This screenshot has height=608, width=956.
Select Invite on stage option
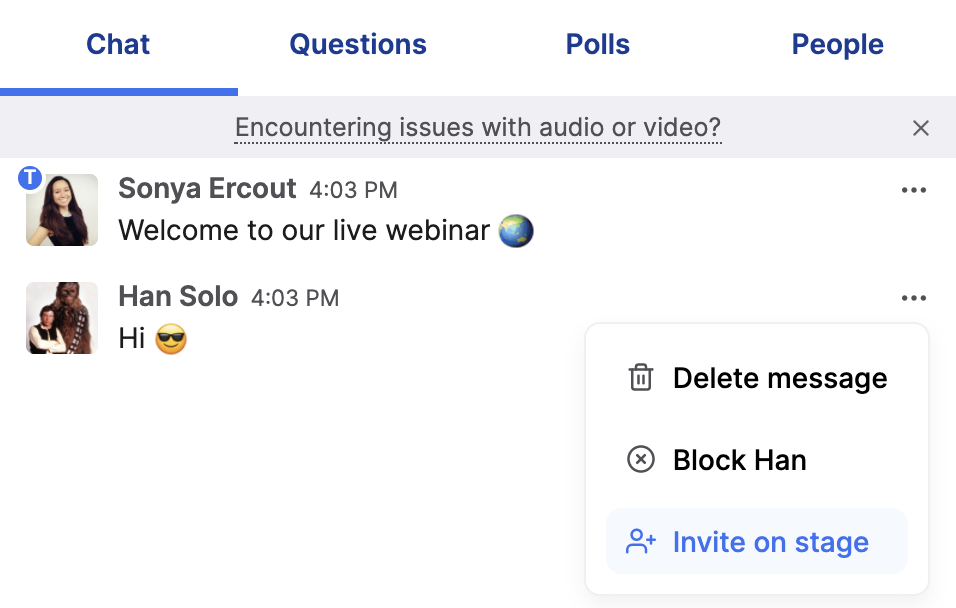click(771, 541)
